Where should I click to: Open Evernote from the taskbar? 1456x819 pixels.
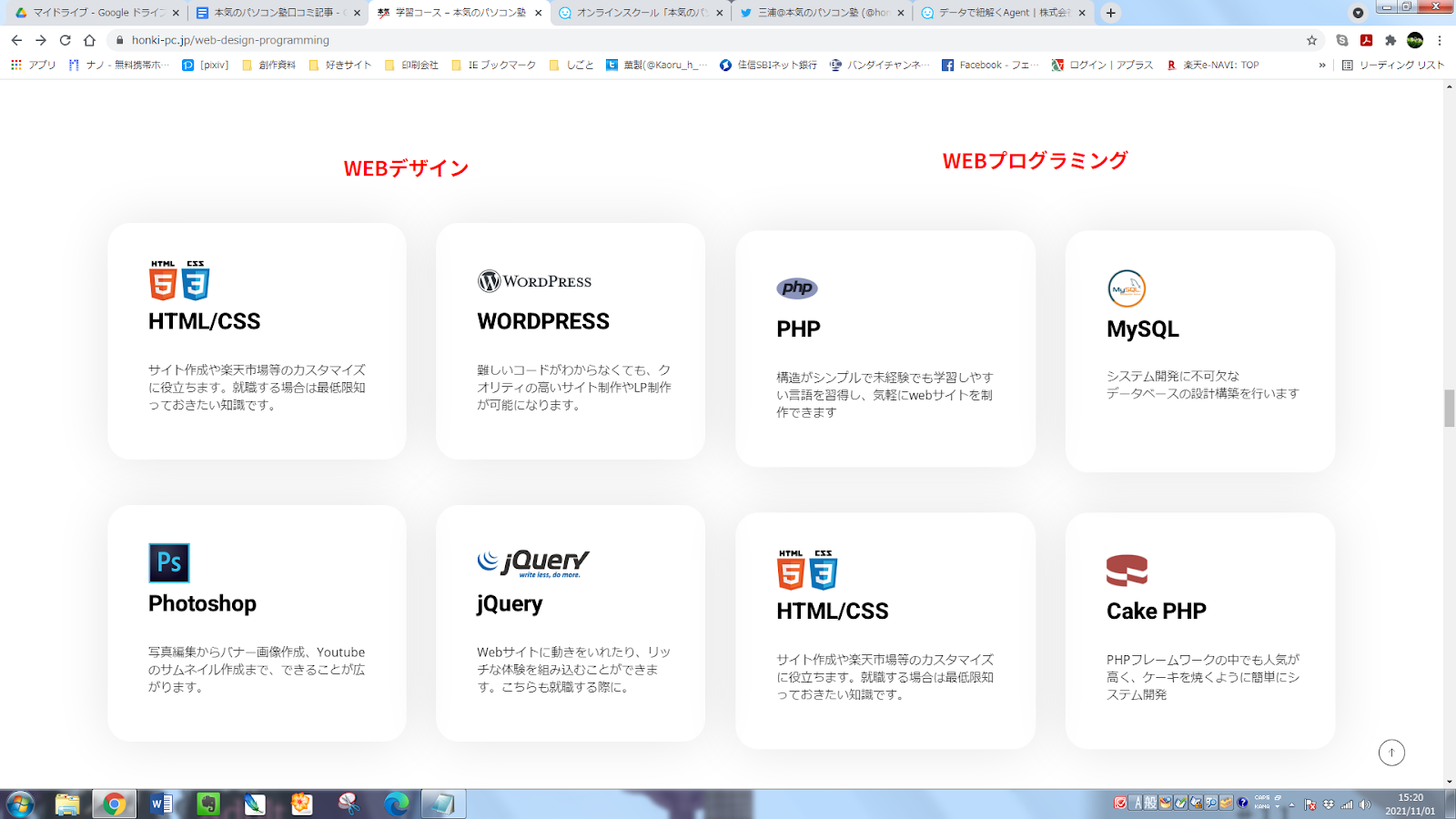click(x=208, y=804)
